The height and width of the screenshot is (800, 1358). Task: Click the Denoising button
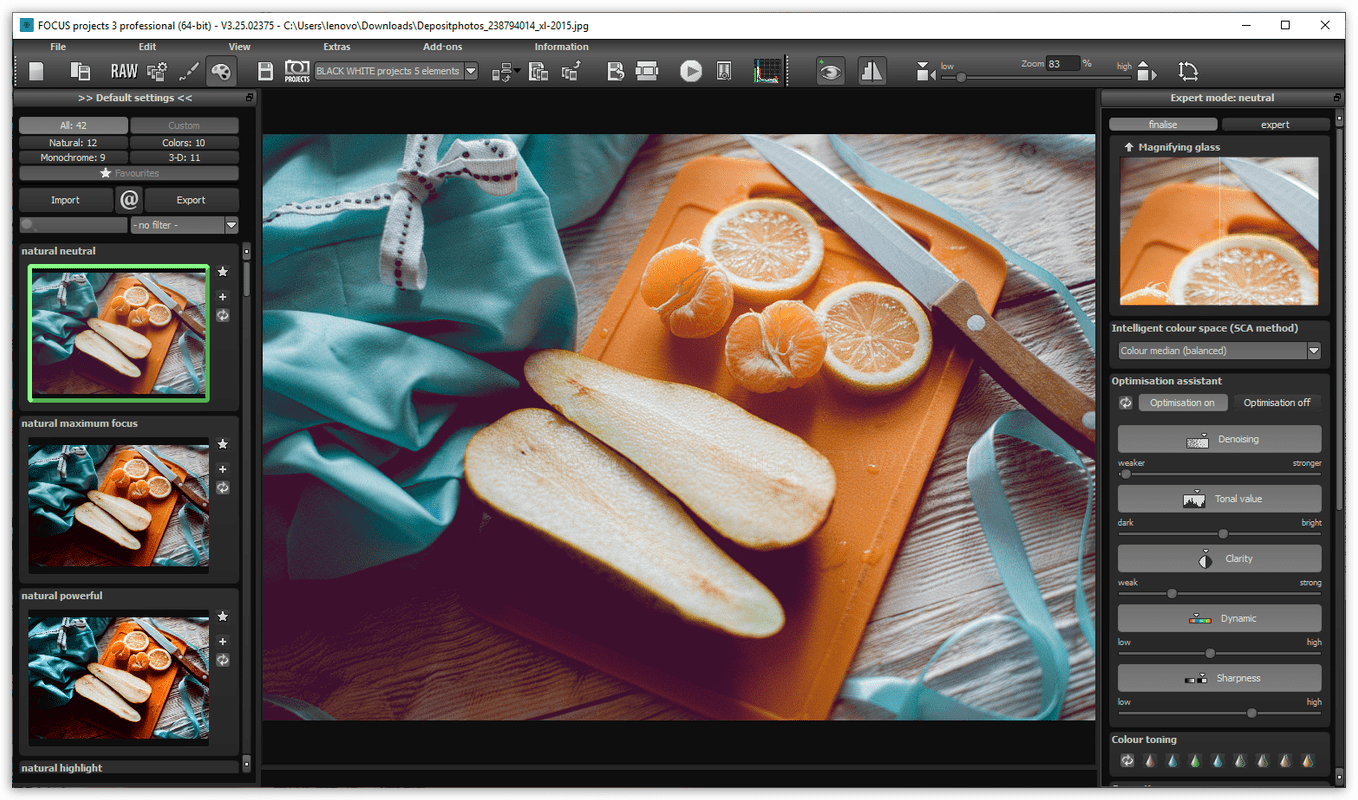(x=1219, y=439)
